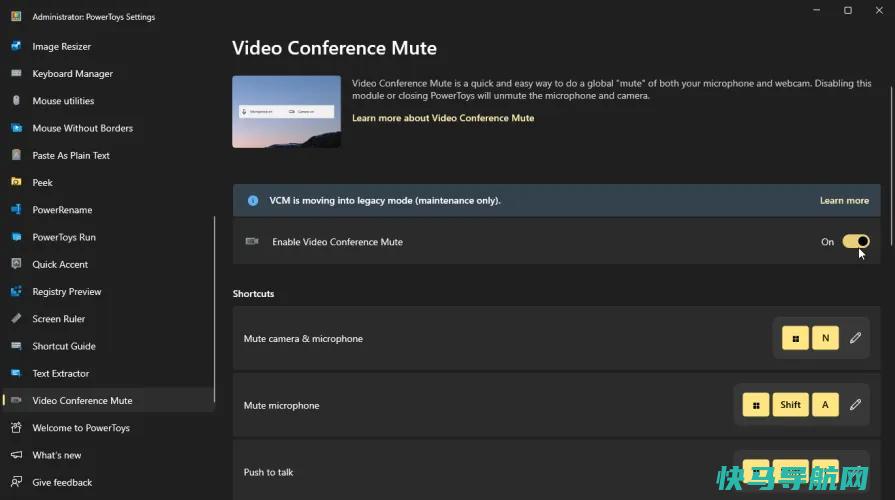
Task: Edit the Mute camera & microphone shortcut
Action: (855, 338)
